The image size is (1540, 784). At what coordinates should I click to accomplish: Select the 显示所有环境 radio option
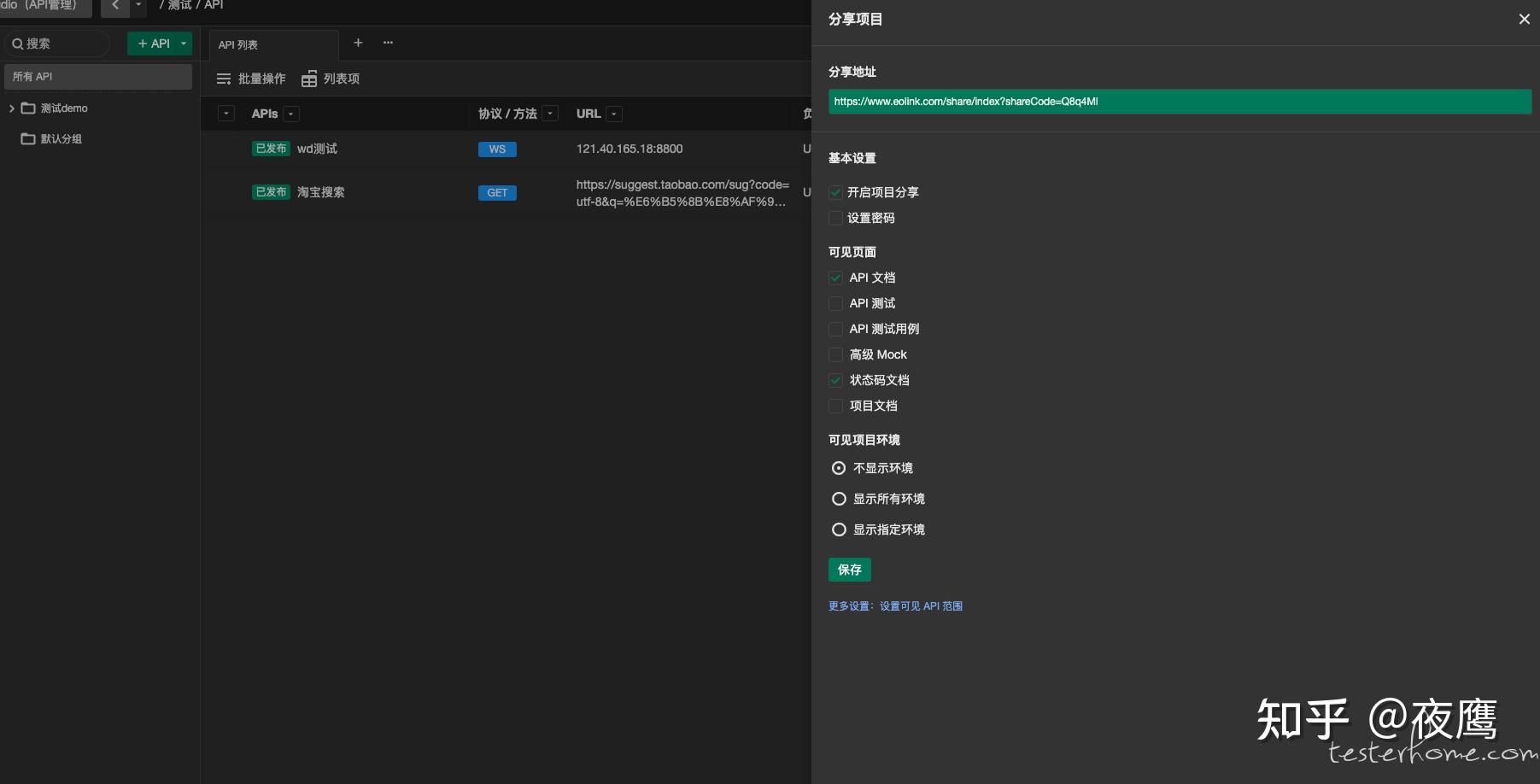pyautogui.click(x=839, y=498)
